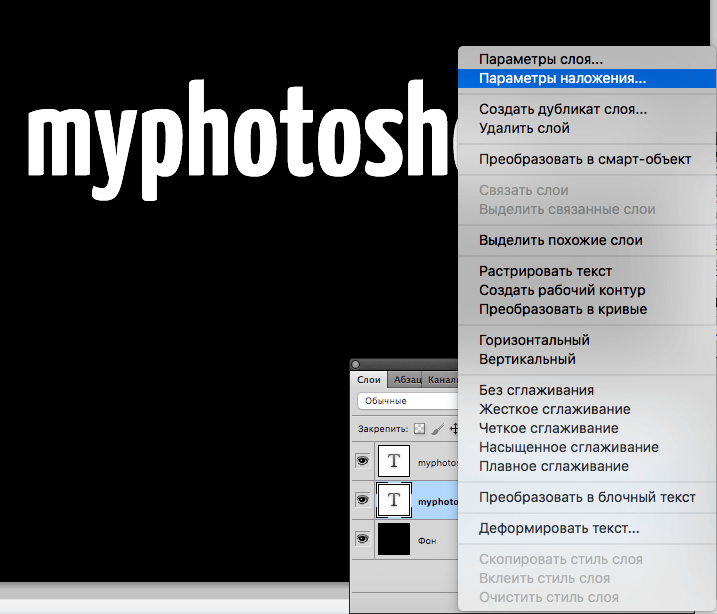The width and height of the screenshot is (717, 614).
Task: Click the lock transparent pixels icon
Action: tap(420, 428)
